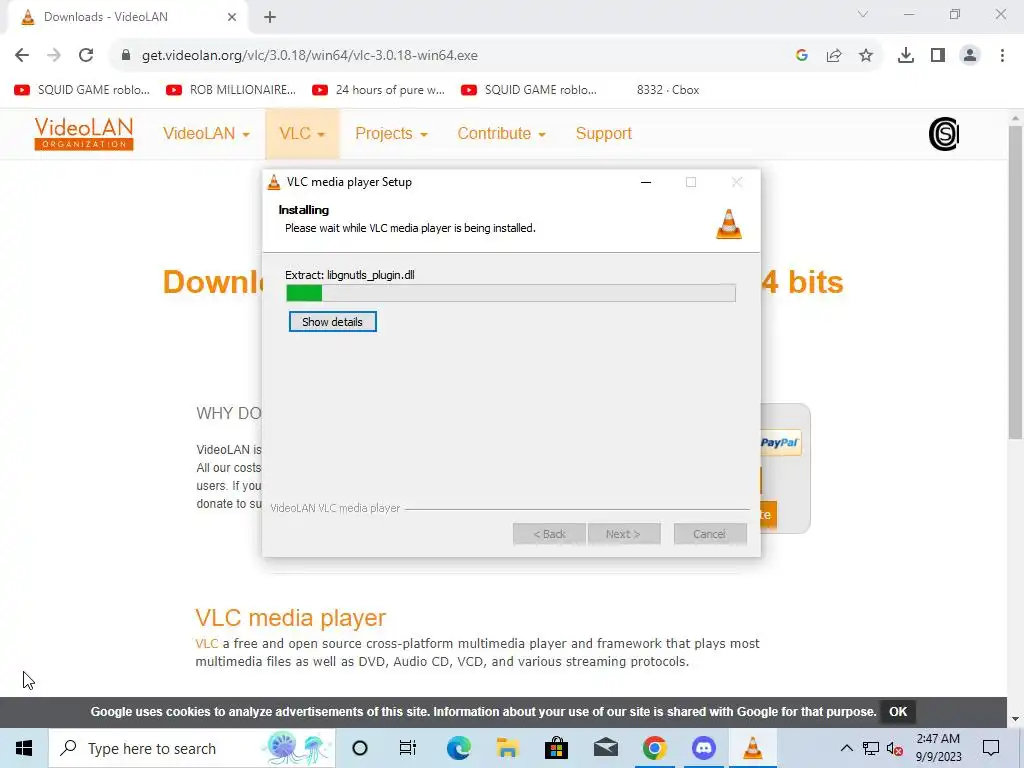Click the VLC cone icon in Setup title

pos(274,182)
